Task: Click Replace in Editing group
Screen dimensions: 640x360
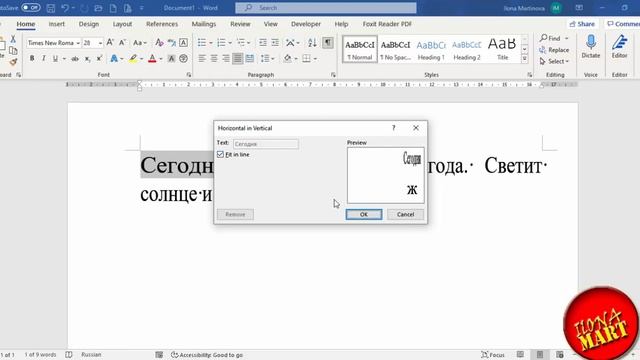Action: [554, 50]
